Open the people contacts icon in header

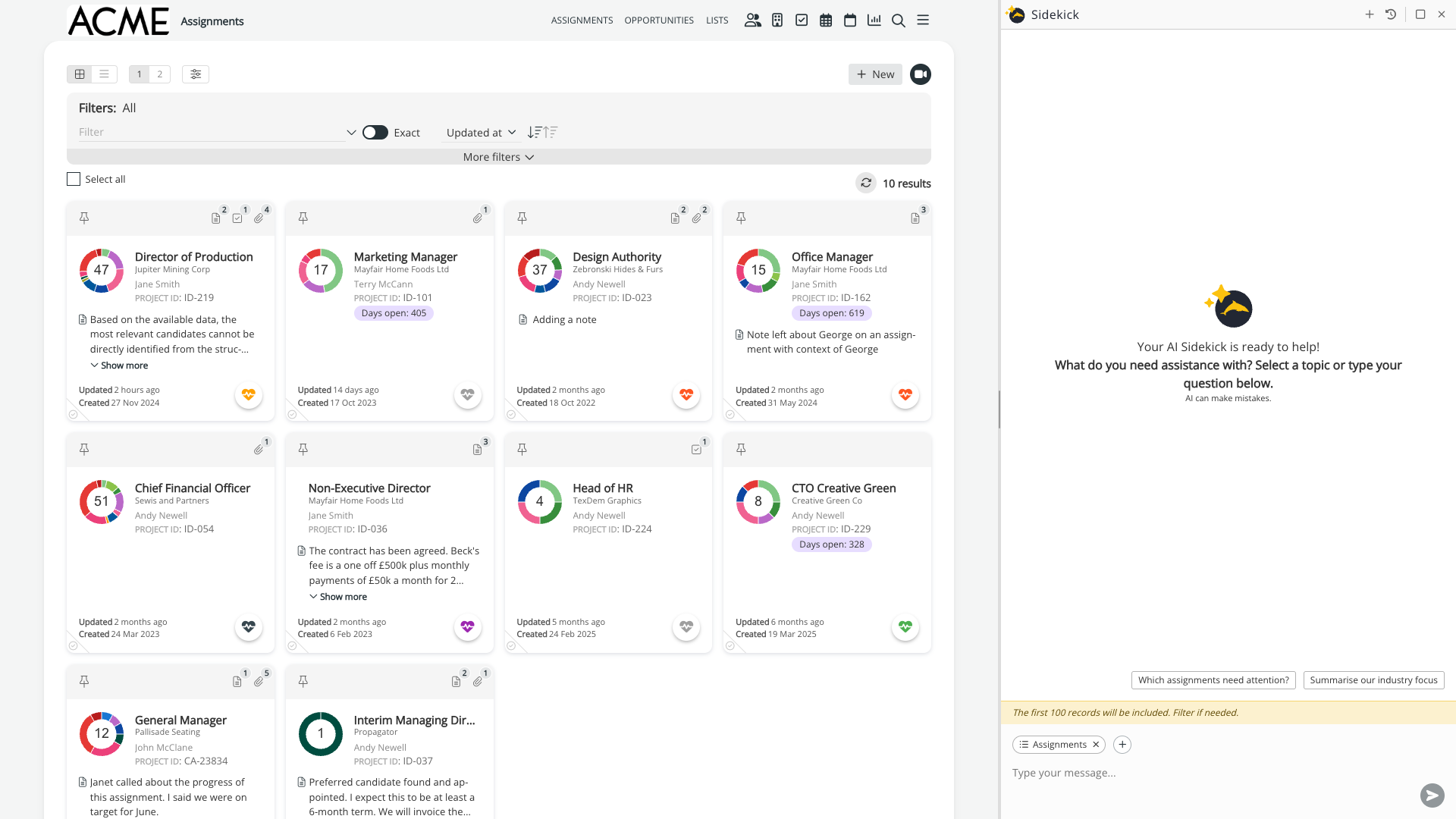(x=752, y=20)
